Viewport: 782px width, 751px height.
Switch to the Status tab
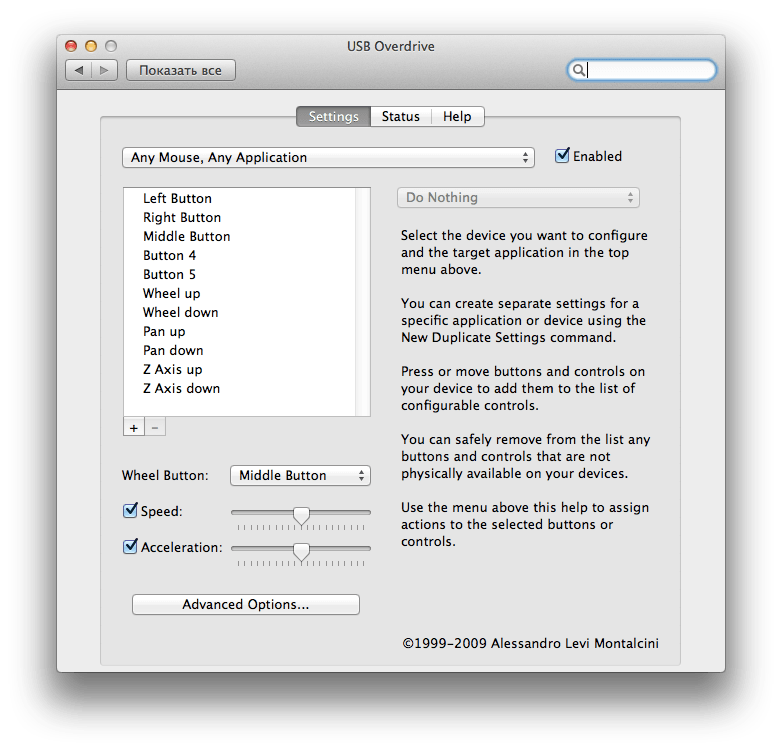click(x=400, y=117)
